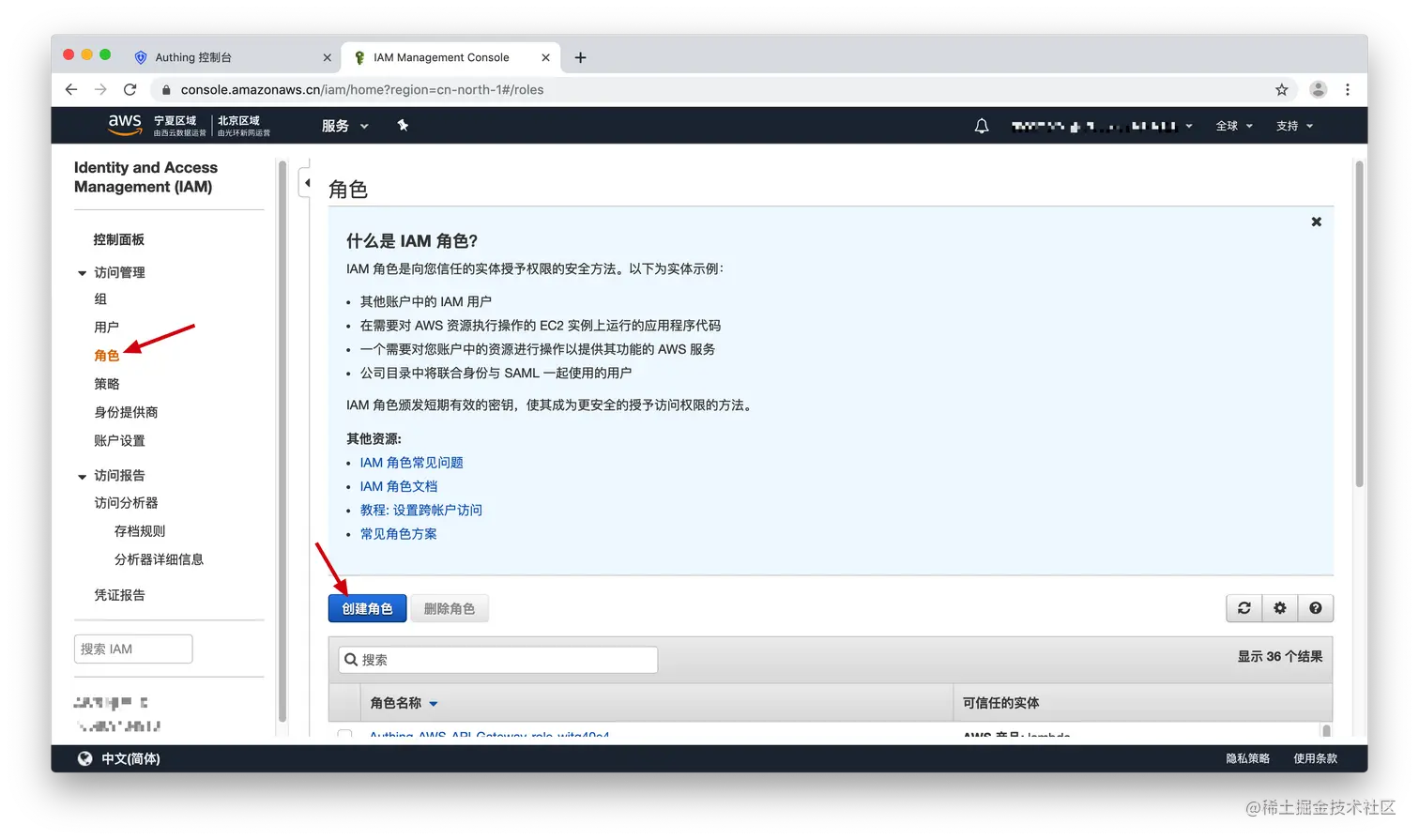Bookmark this page with the star icon
Image resolution: width=1419 pixels, height=840 pixels.
coord(1281,89)
